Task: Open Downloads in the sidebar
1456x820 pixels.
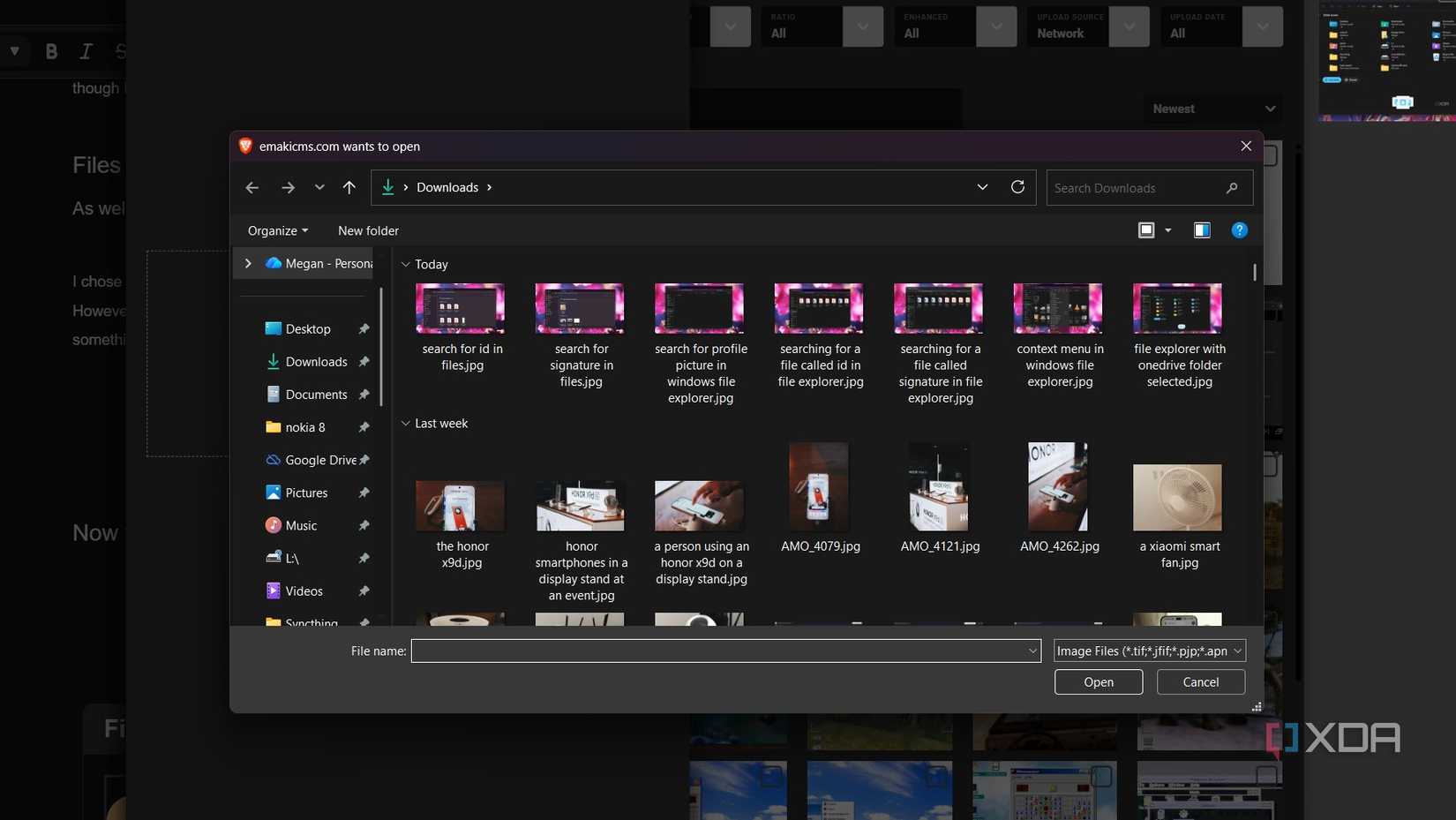Action: coord(316,362)
